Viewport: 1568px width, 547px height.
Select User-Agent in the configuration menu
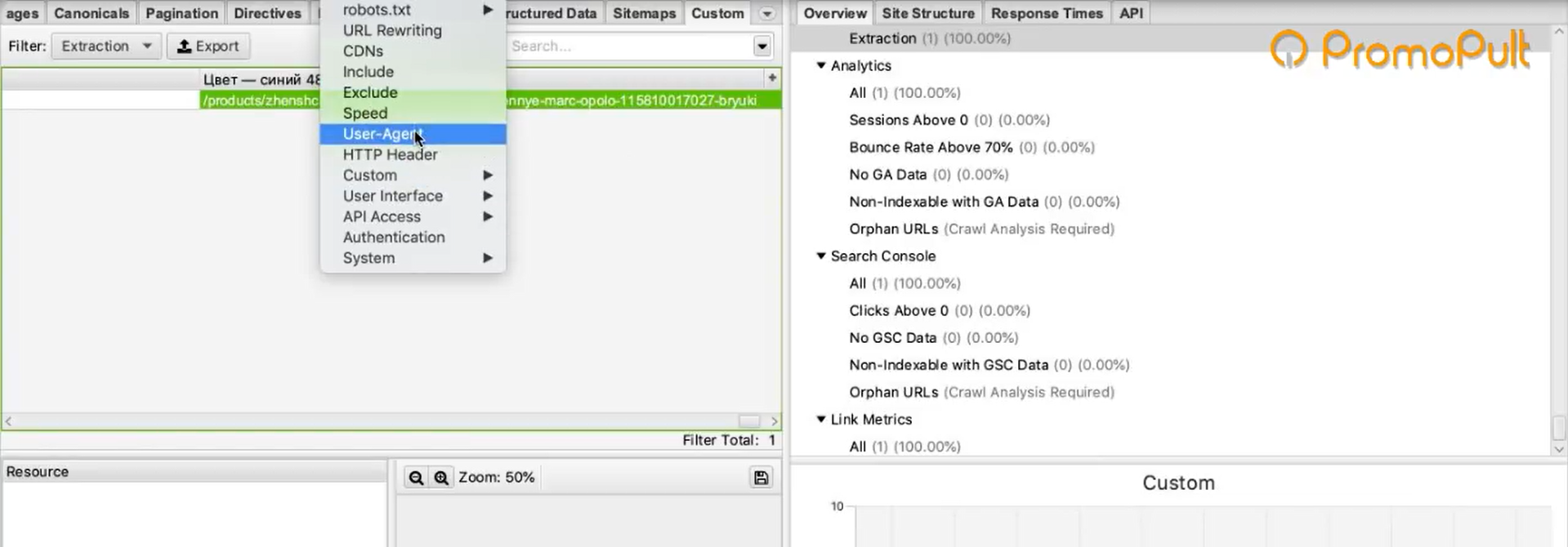(382, 134)
